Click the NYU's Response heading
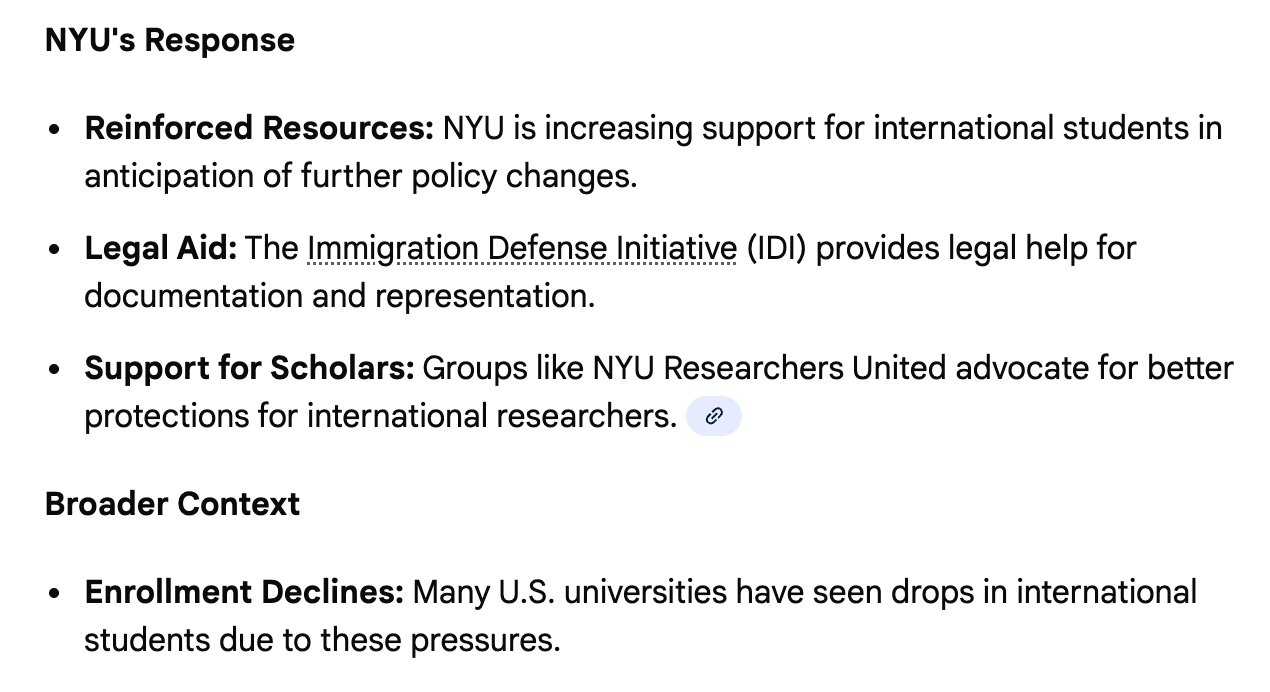The height and width of the screenshot is (692, 1270). click(x=170, y=40)
